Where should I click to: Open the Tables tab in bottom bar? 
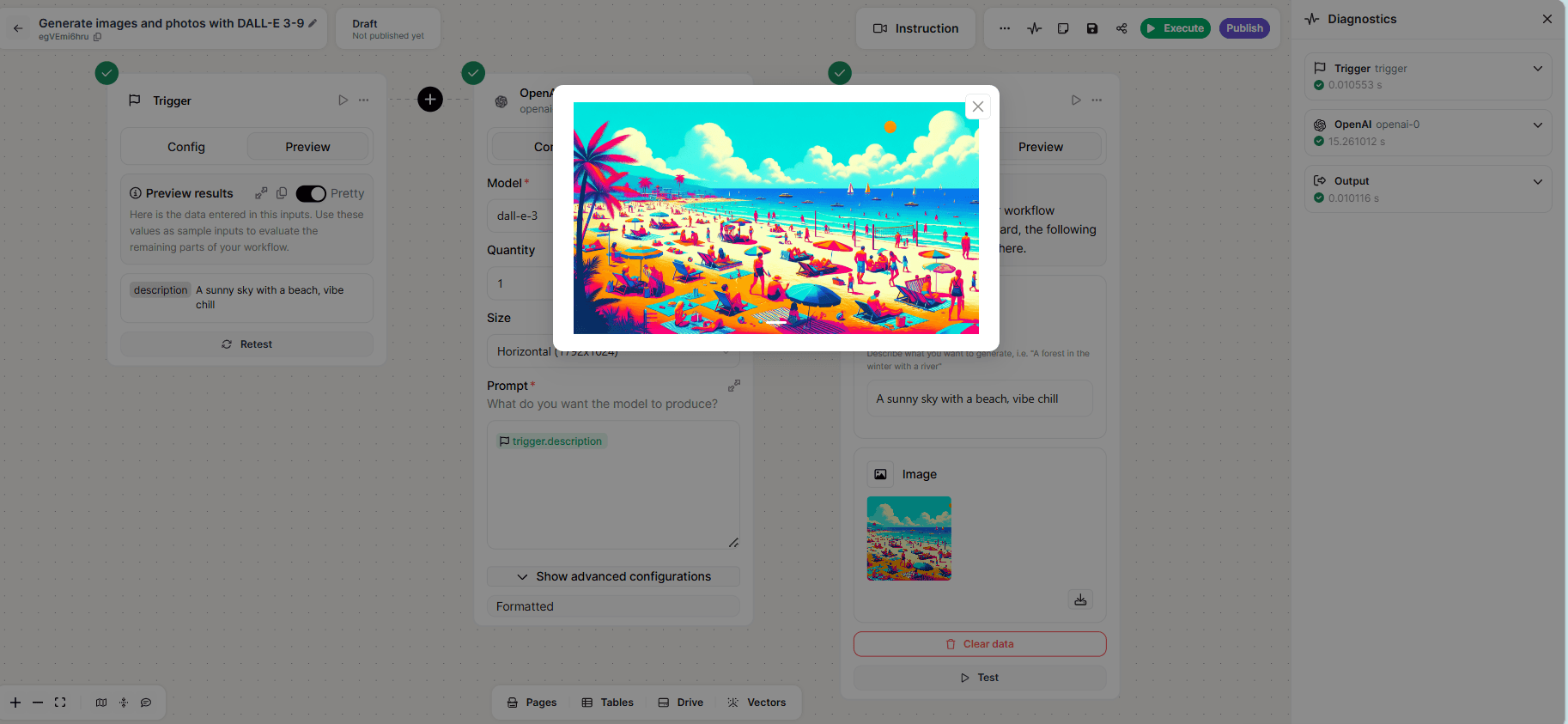click(608, 703)
